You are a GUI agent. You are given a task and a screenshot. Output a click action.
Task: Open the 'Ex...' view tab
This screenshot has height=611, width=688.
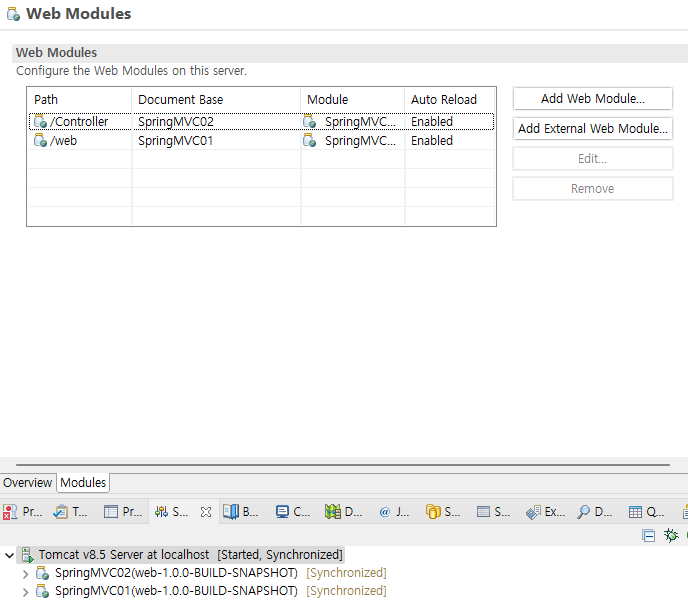pyautogui.click(x=546, y=511)
